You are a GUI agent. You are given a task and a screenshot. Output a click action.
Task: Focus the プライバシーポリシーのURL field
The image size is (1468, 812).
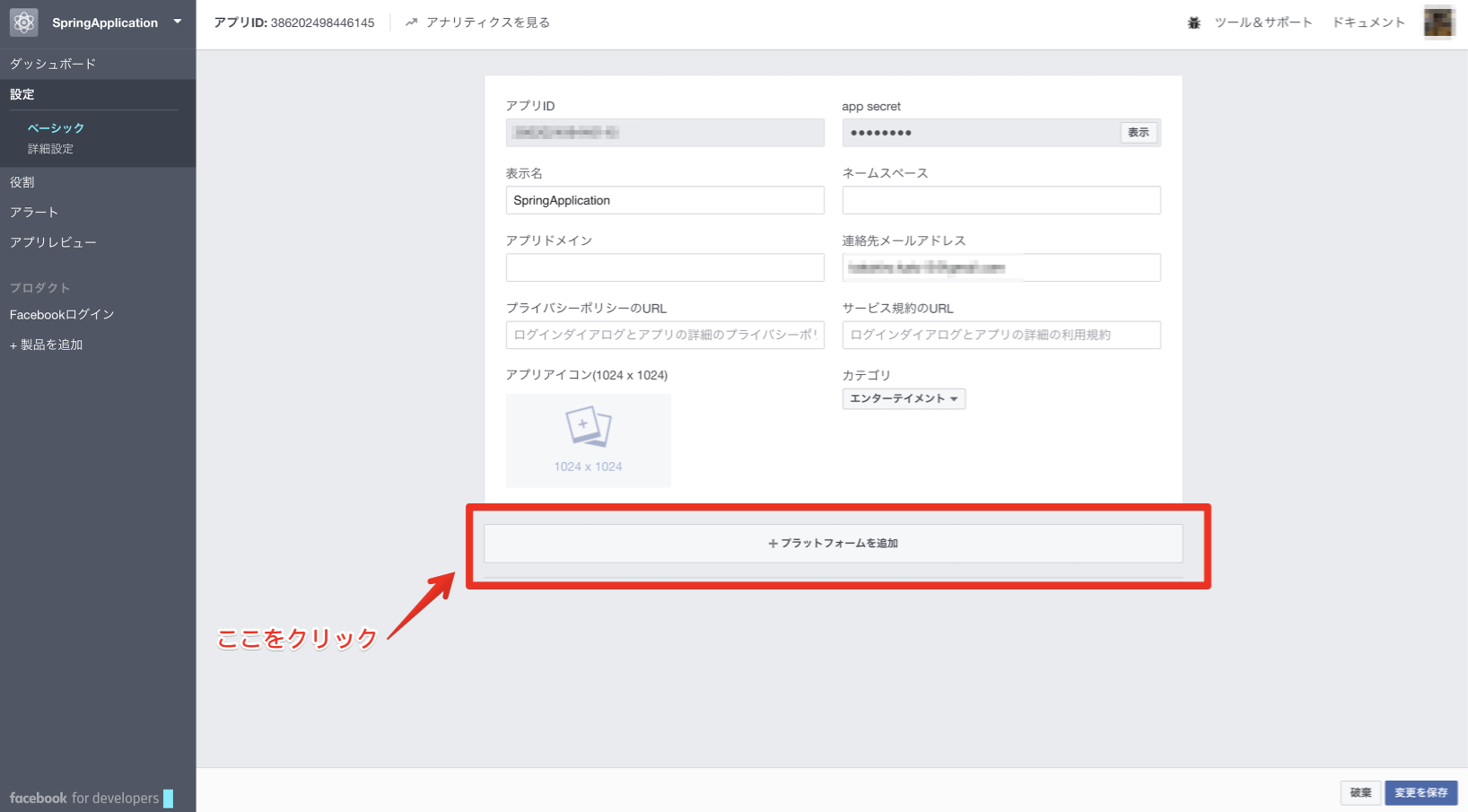(x=665, y=335)
